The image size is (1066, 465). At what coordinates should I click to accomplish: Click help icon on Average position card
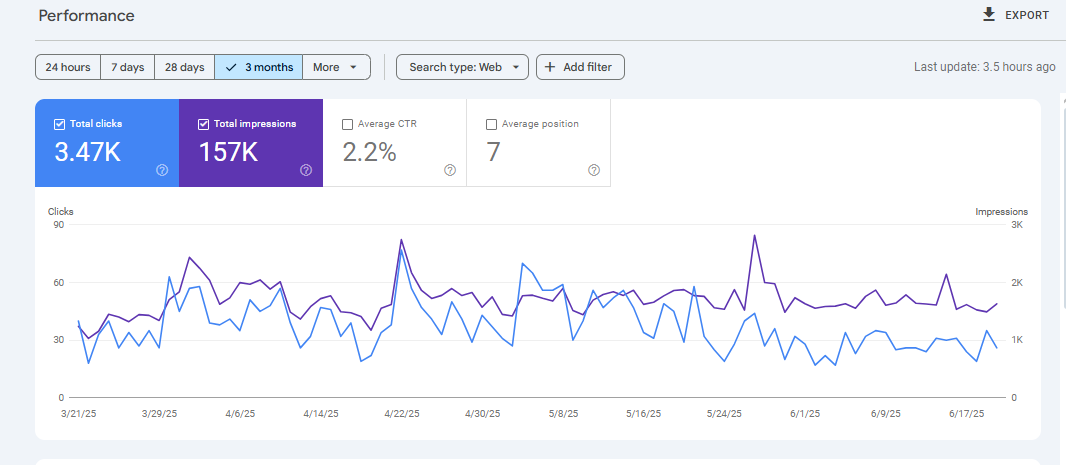pyautogui.click(x=594, y=170)
